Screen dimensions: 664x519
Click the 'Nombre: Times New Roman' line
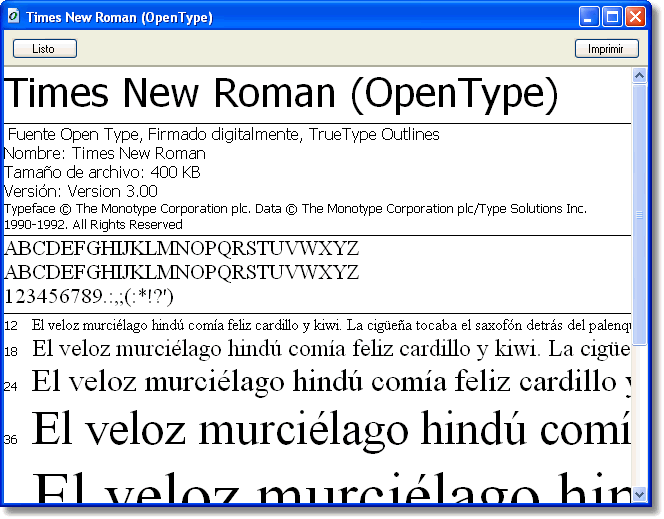point(105,153)
